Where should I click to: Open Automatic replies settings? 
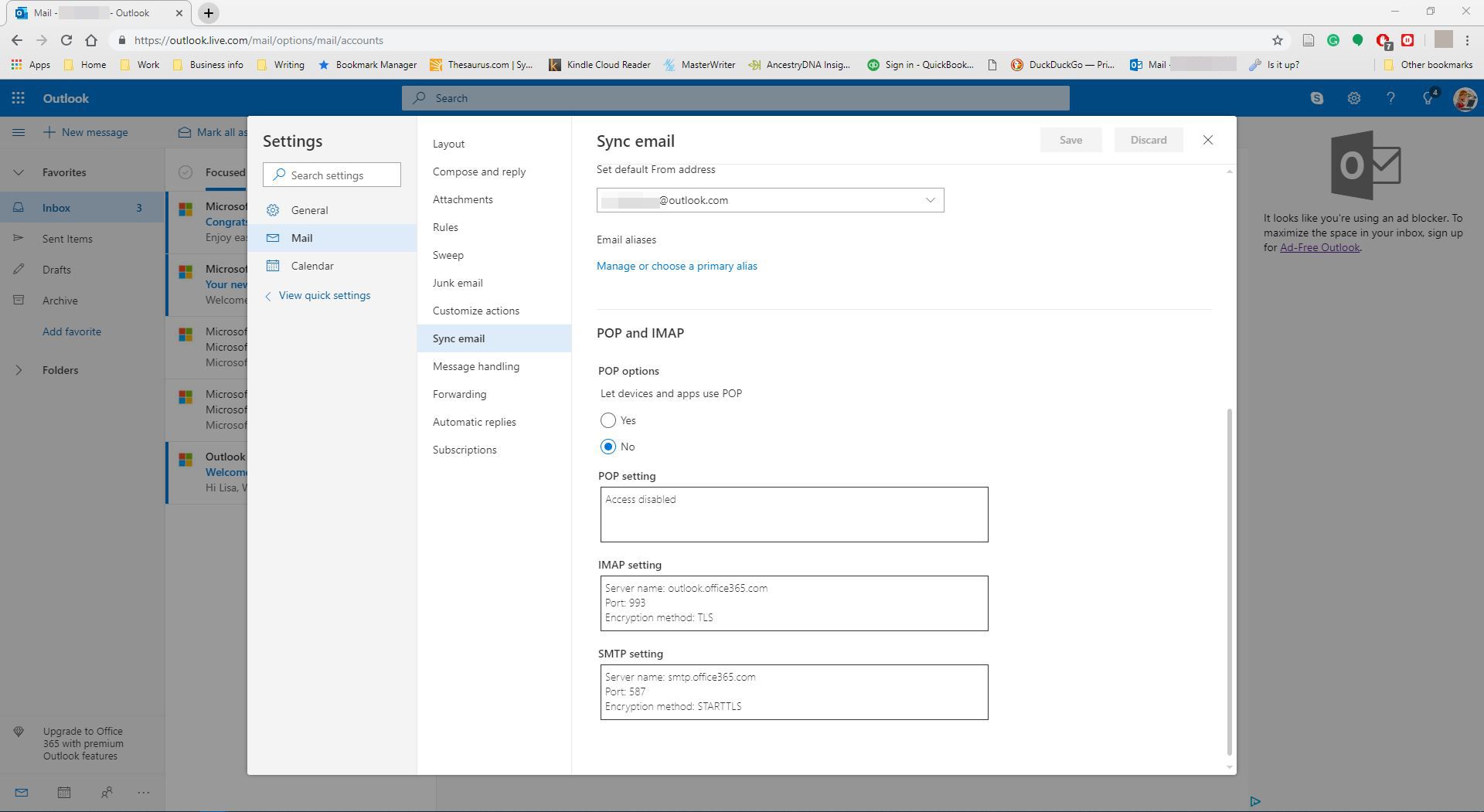point(494,422)
